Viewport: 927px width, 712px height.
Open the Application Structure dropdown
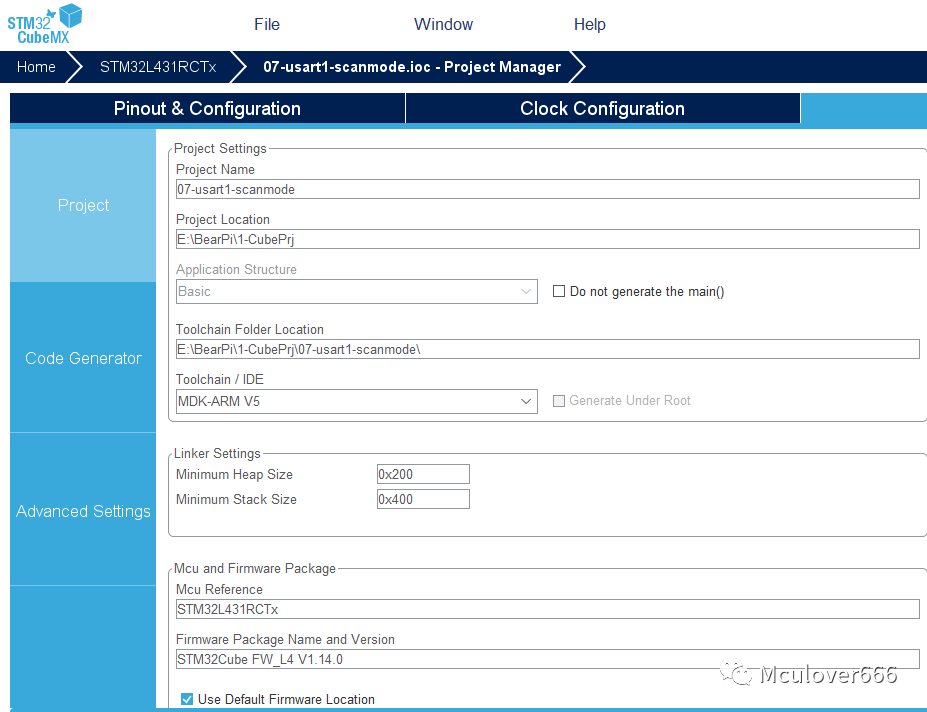pos(356,292)
